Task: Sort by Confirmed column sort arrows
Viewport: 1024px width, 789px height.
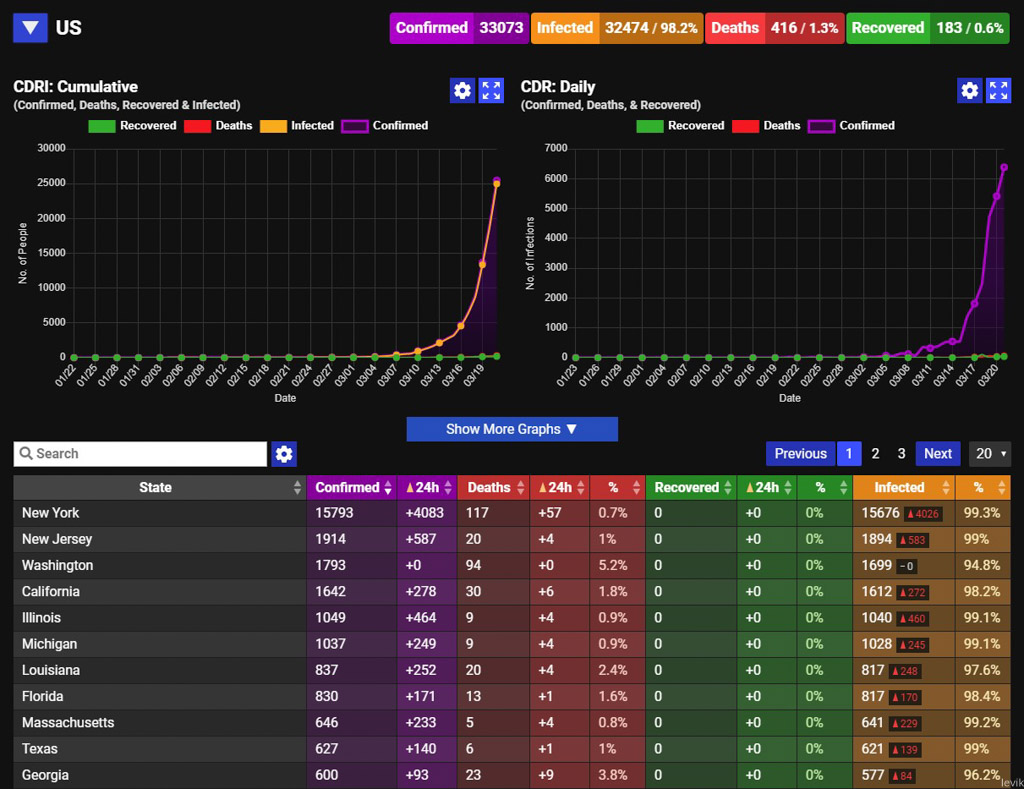Action: [x=388, y=488]
